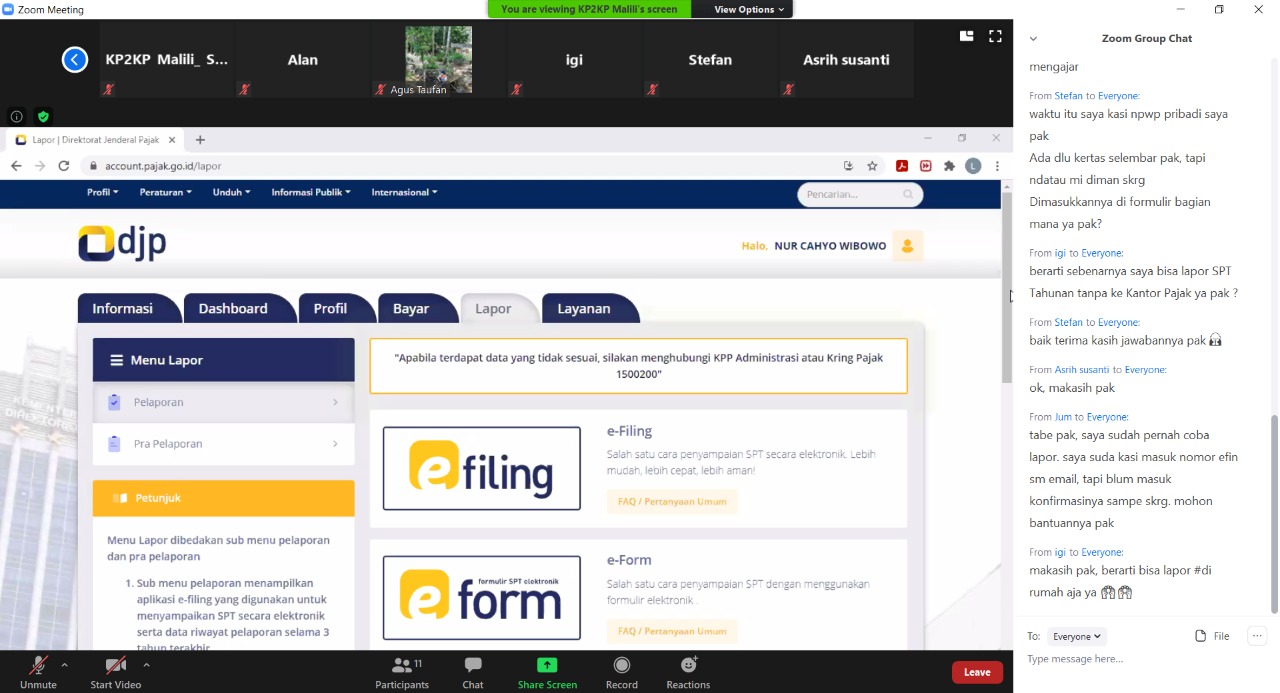This screenshot has width=1280, height=693.
Task: Open the meeting information icon
Action: point(16,116)
